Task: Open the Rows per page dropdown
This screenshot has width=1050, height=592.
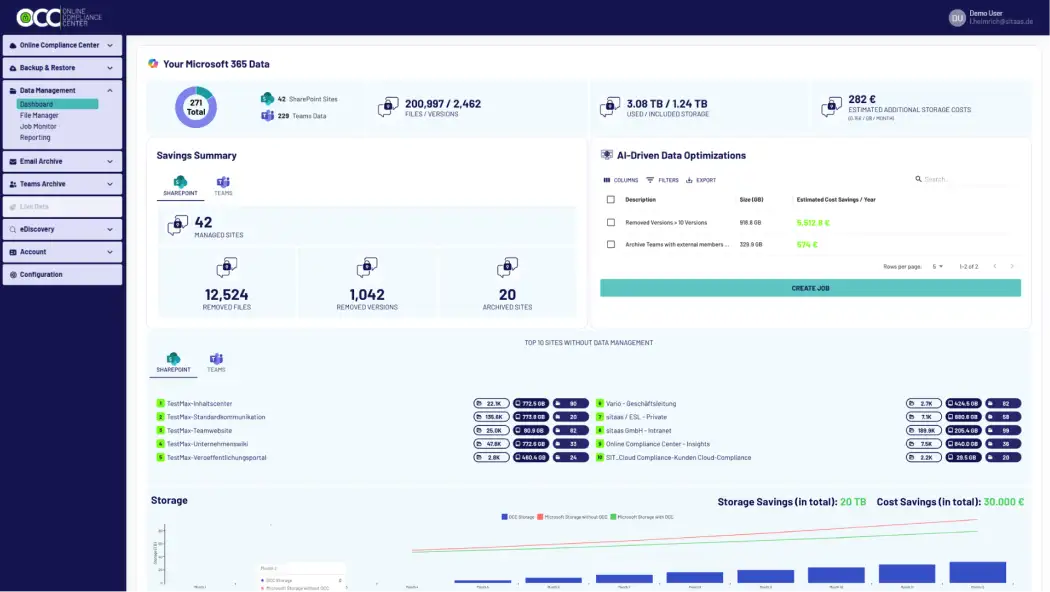Action: point(938,267)
